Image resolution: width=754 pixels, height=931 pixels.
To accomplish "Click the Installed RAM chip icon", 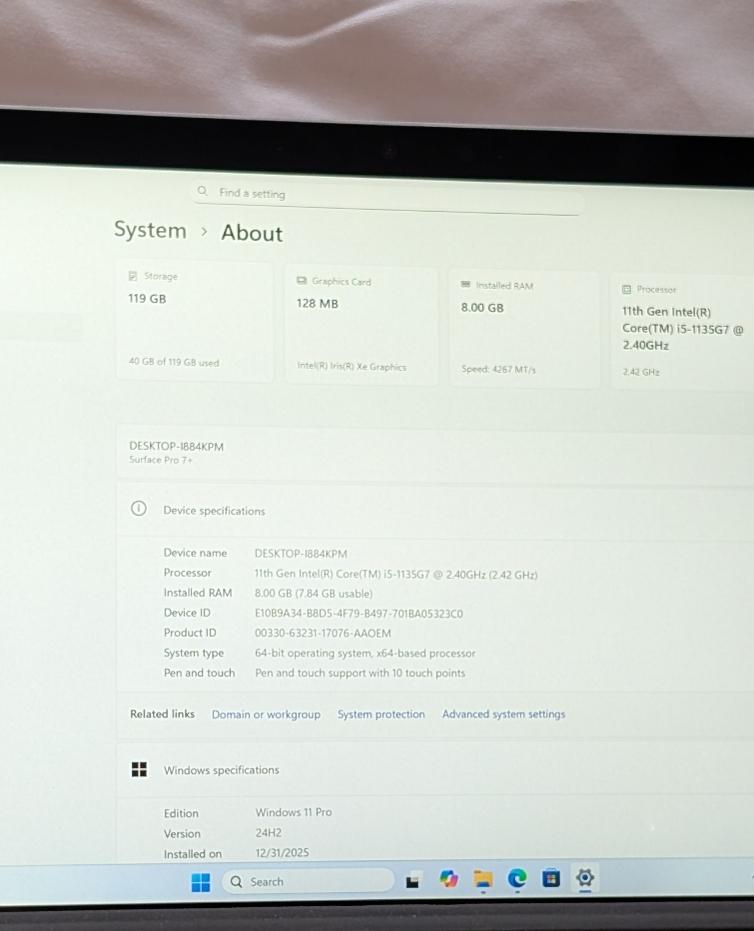I will coord(465,284).
